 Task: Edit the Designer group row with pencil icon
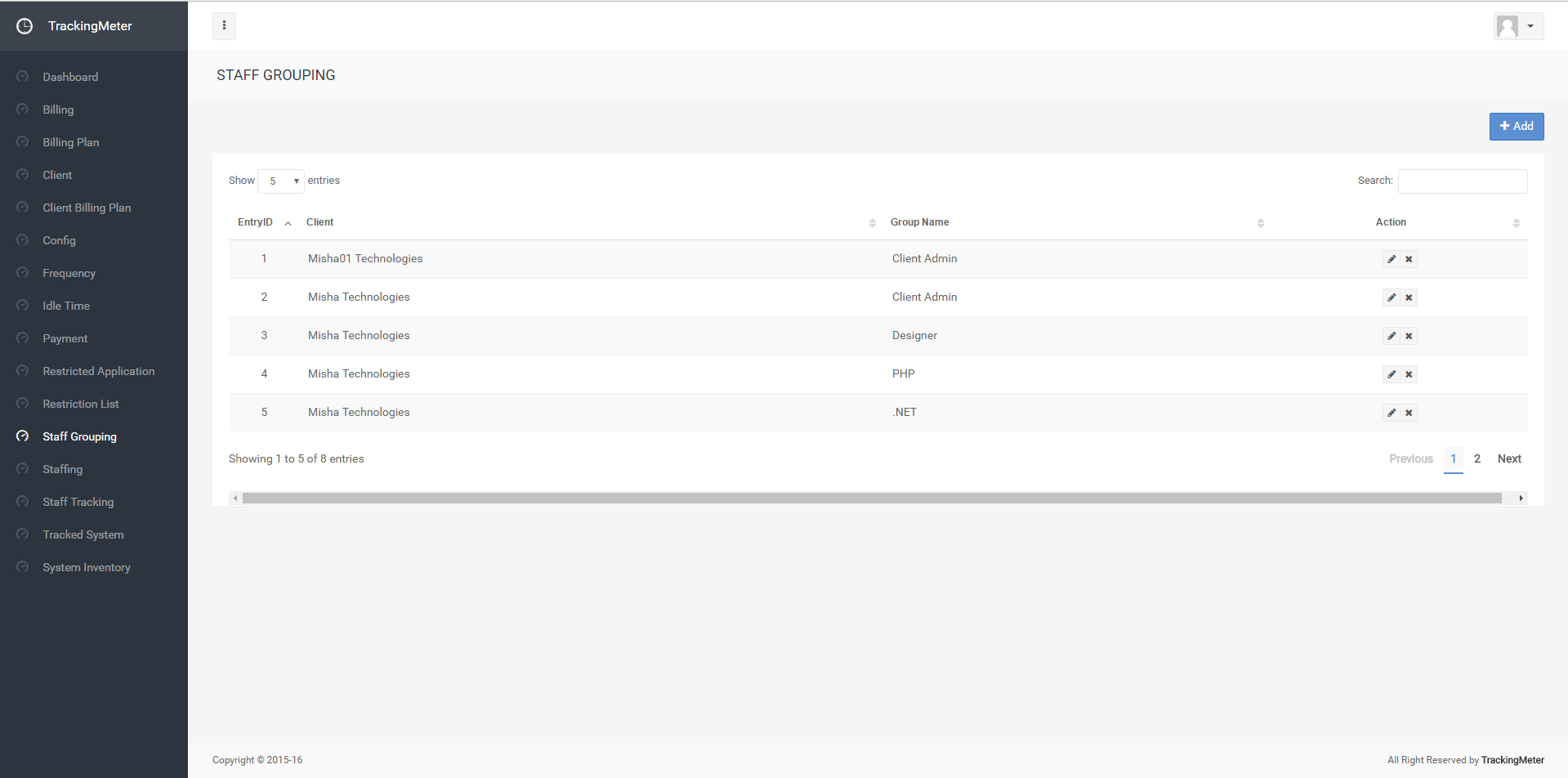click(1392, 336)
